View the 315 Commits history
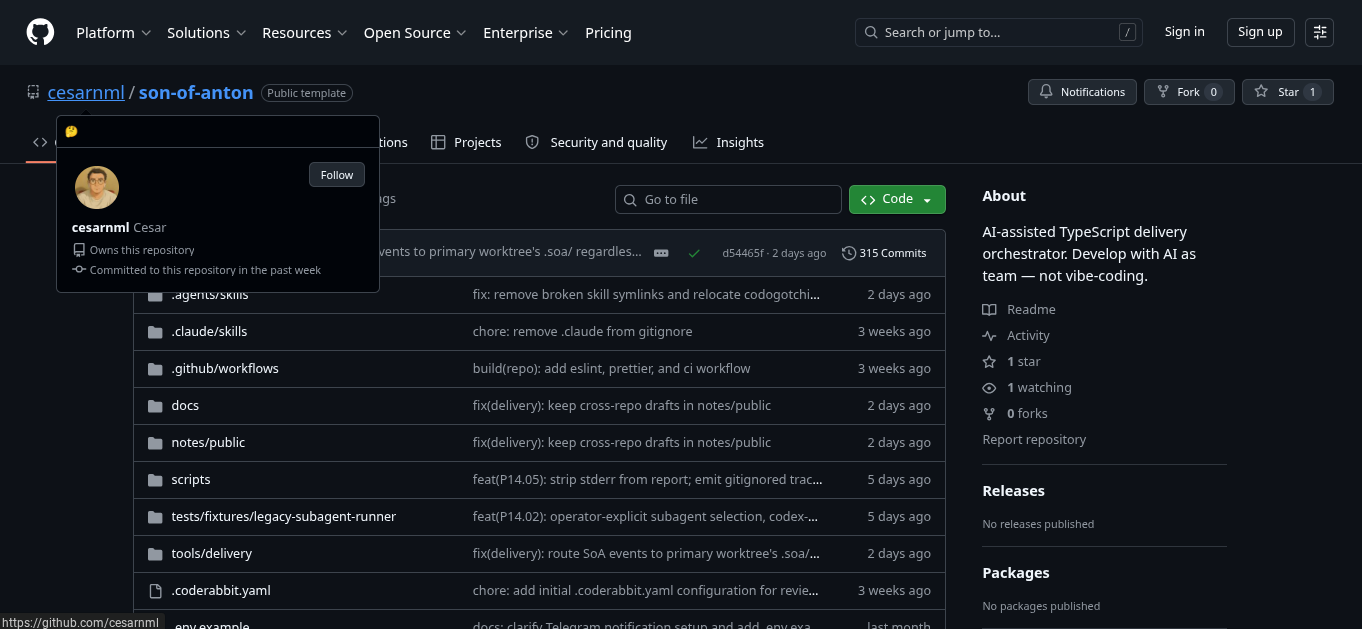 click(884, 253)
